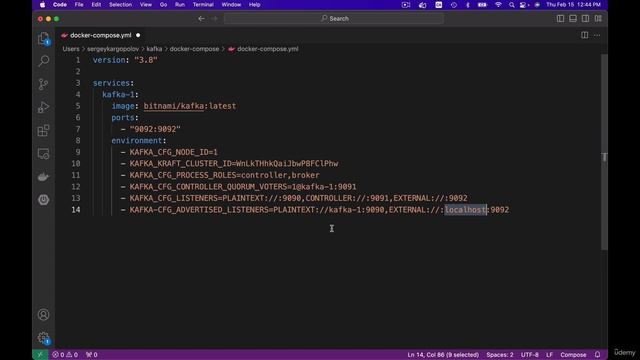Image resolution: width=640 pixels, height=360 pixels.
Task: Open the Help menu
Action: coord(254,4)
